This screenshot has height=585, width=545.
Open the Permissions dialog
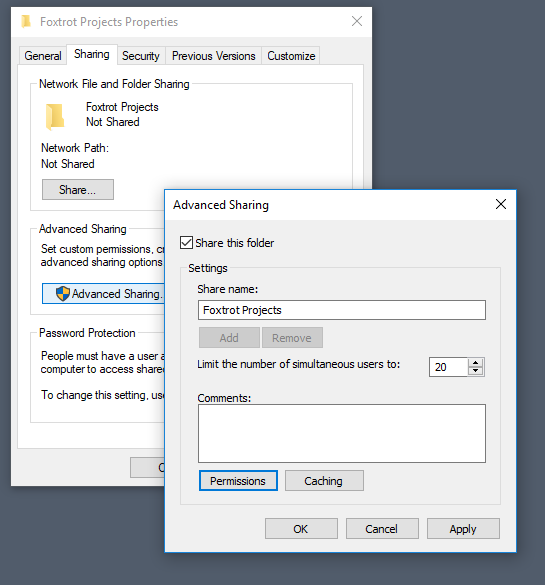pyautogui.click(x=238, y=481)
